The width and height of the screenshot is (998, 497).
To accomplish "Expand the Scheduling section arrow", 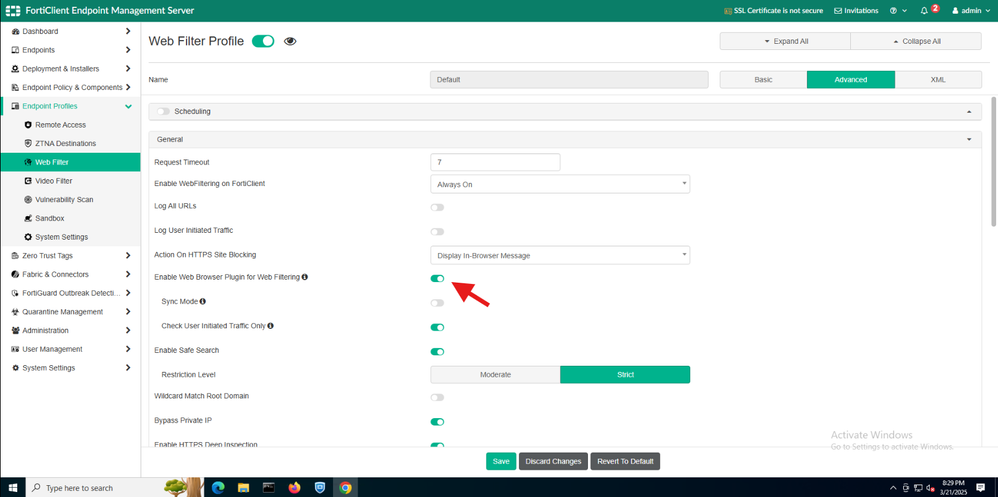I will [969, 111].
